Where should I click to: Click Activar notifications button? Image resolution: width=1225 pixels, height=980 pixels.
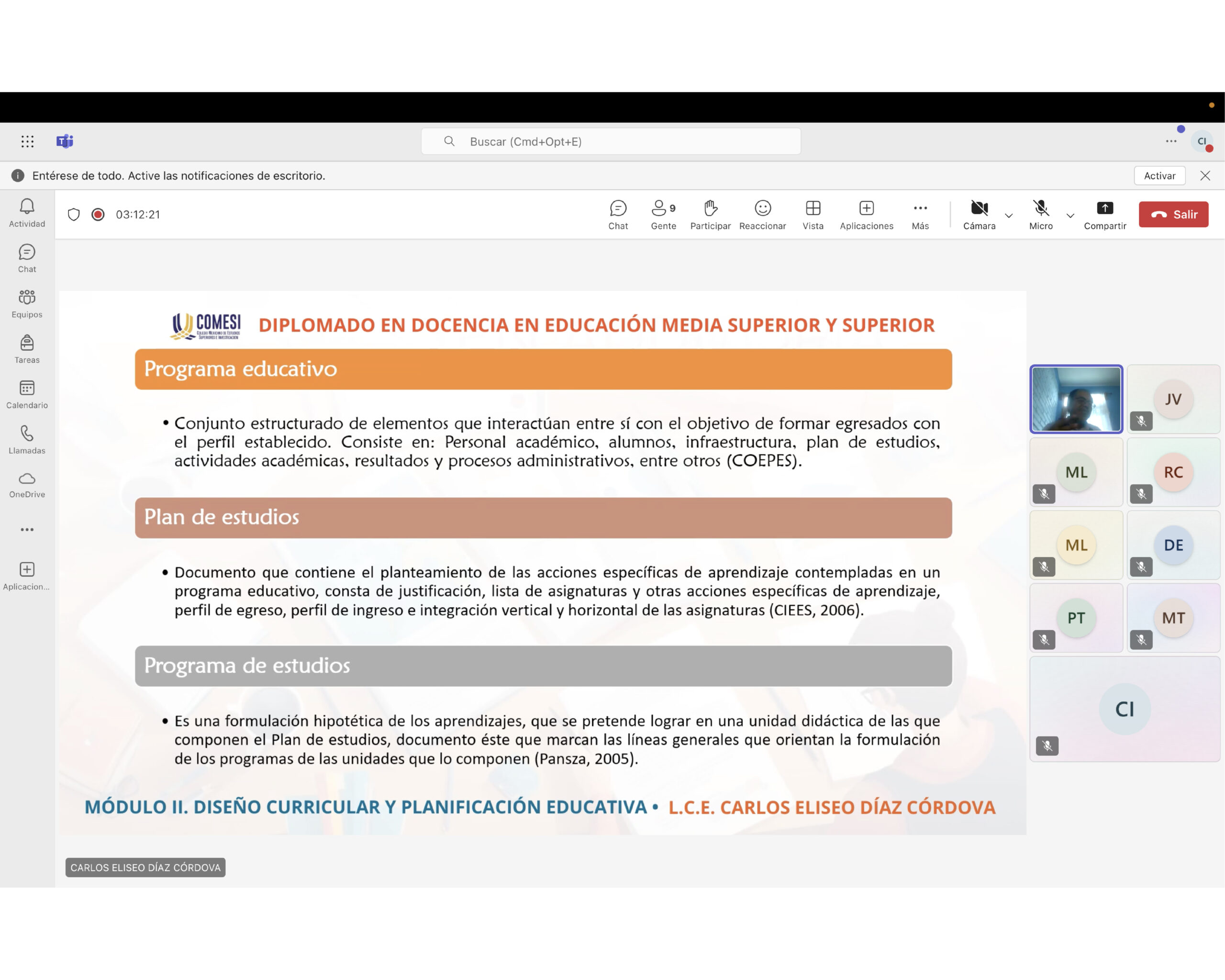[1159, 176]
